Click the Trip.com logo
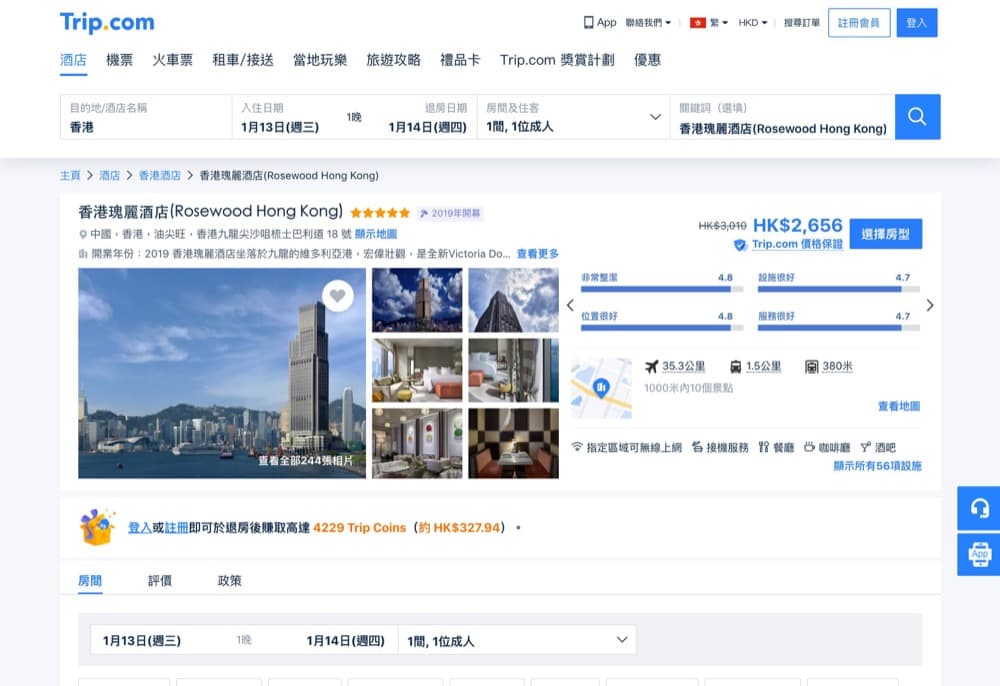This screenshot has width=1000, height=686. pos(107,22)
